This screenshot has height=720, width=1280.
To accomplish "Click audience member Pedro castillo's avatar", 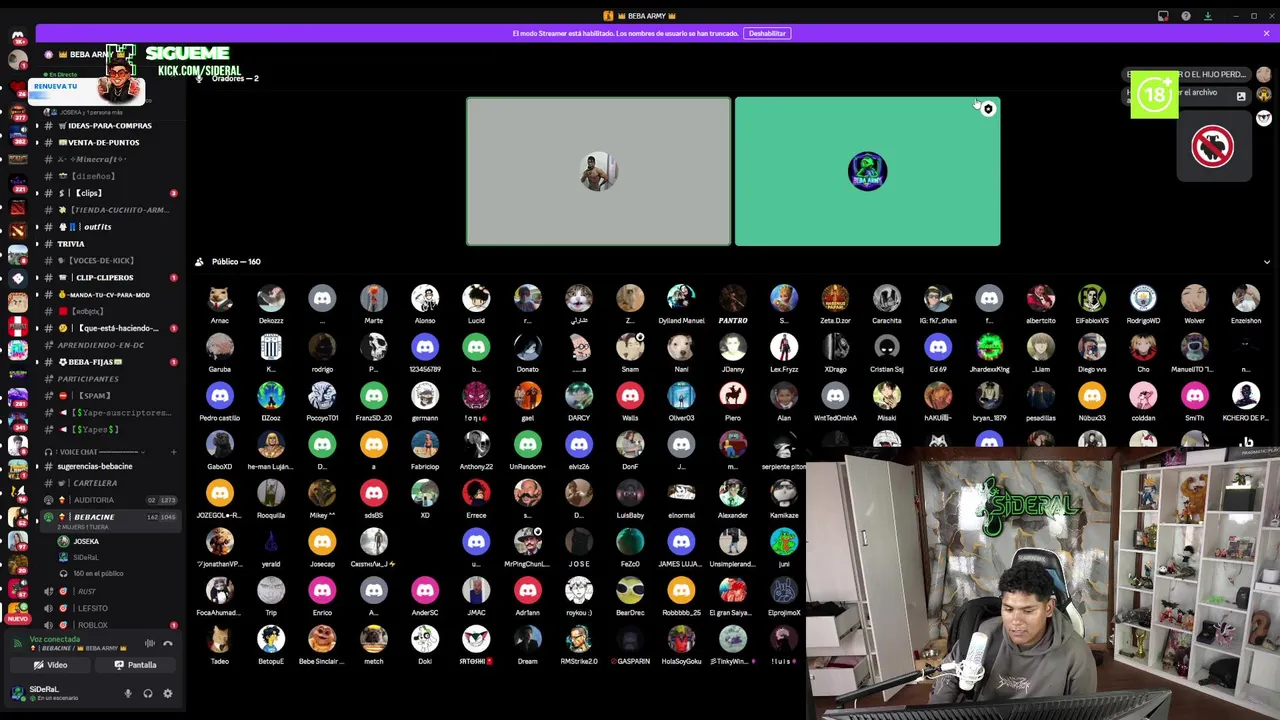I will pos(220,396).
